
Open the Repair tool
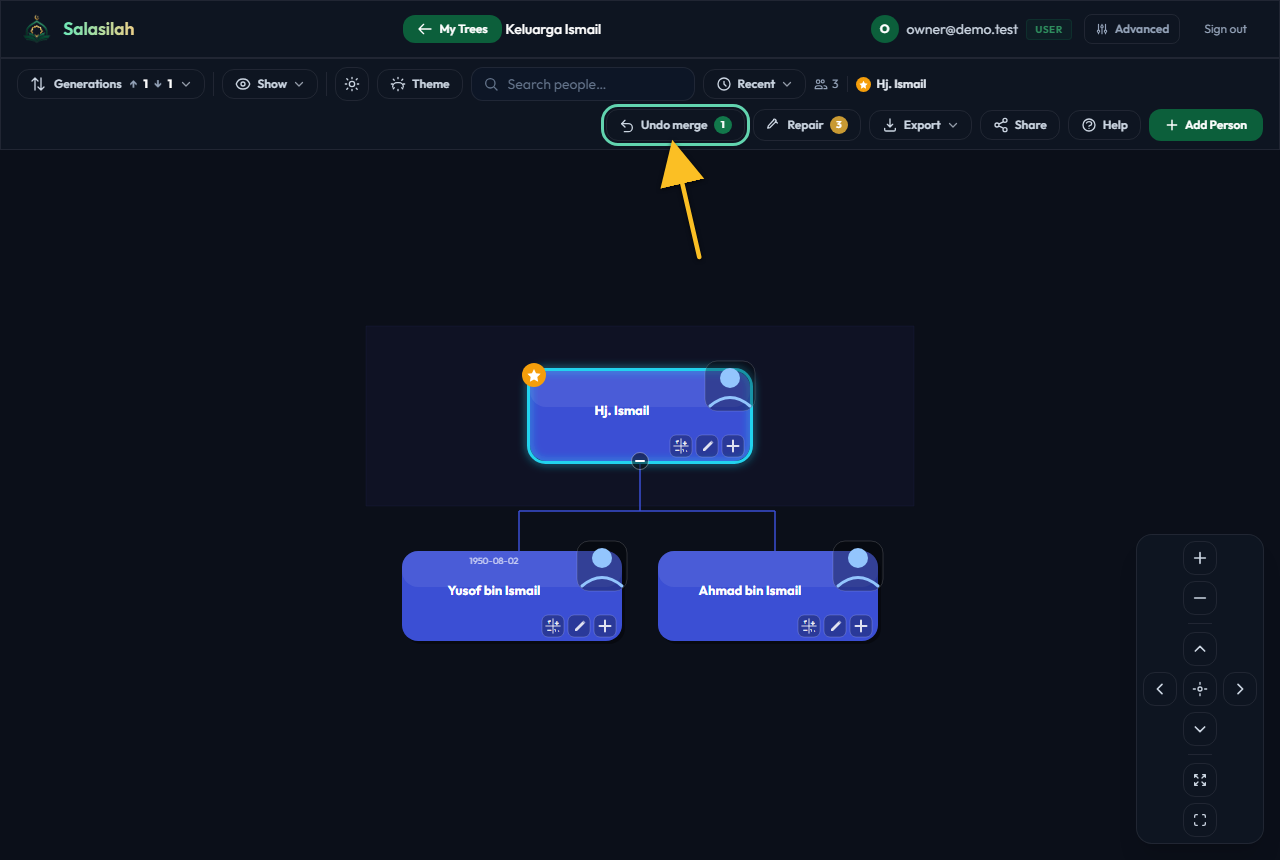(807, 125)
